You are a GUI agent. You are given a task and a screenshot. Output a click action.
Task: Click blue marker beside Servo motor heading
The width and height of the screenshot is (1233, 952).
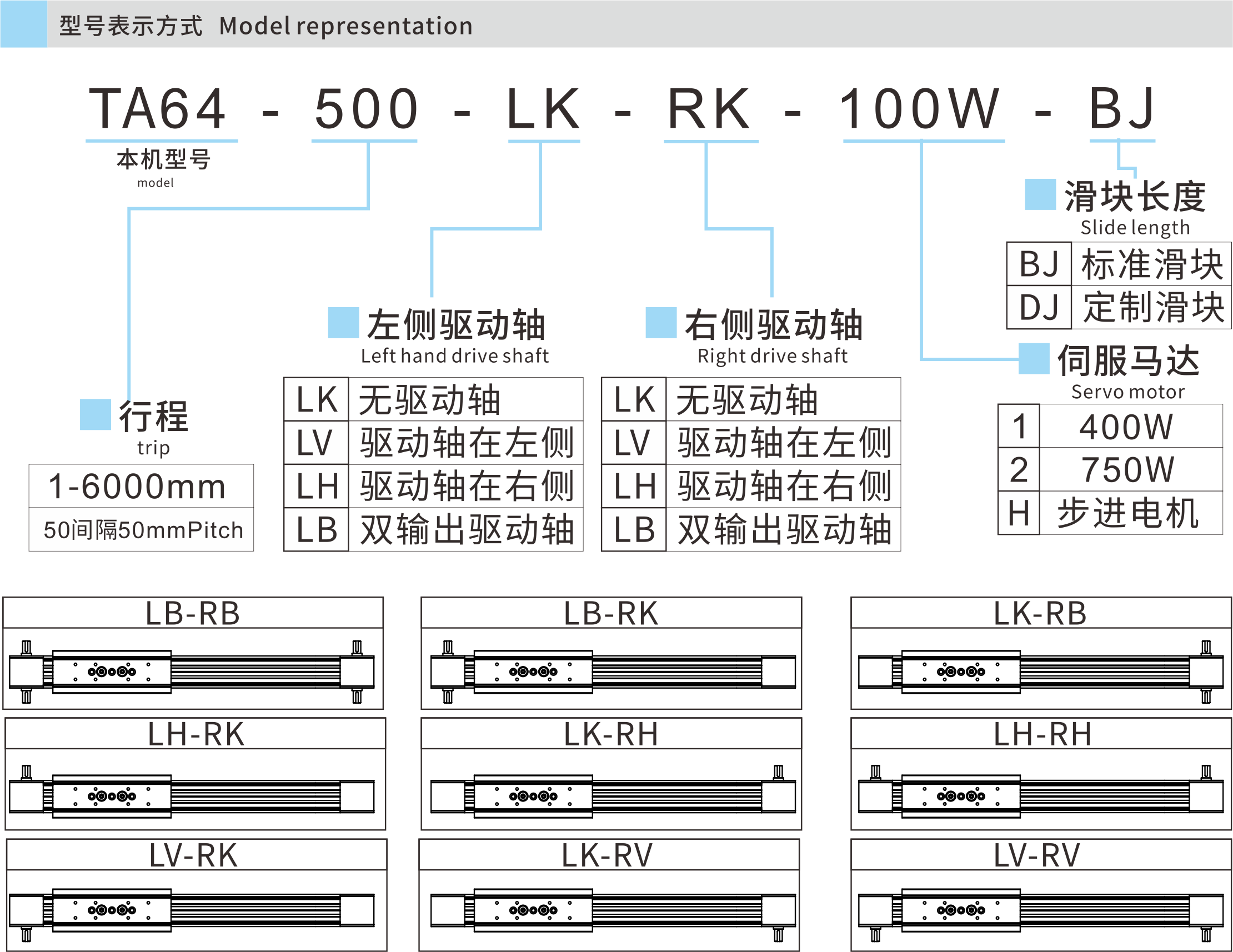[1034, 359]
